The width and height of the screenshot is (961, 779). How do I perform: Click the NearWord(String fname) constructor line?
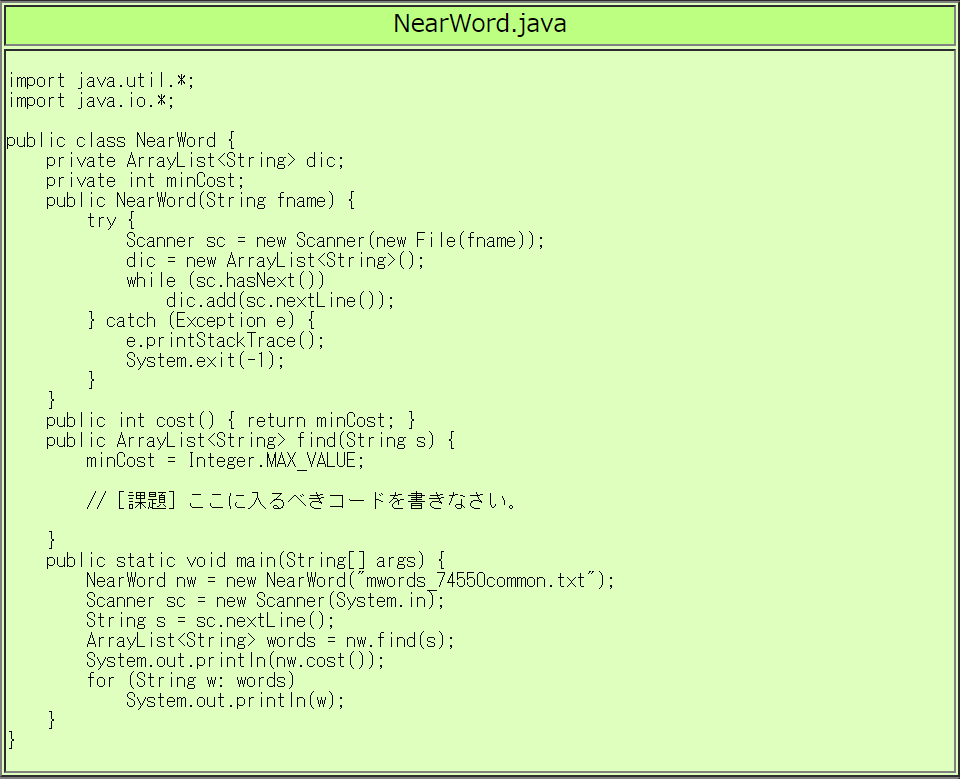tap(200, 201)
